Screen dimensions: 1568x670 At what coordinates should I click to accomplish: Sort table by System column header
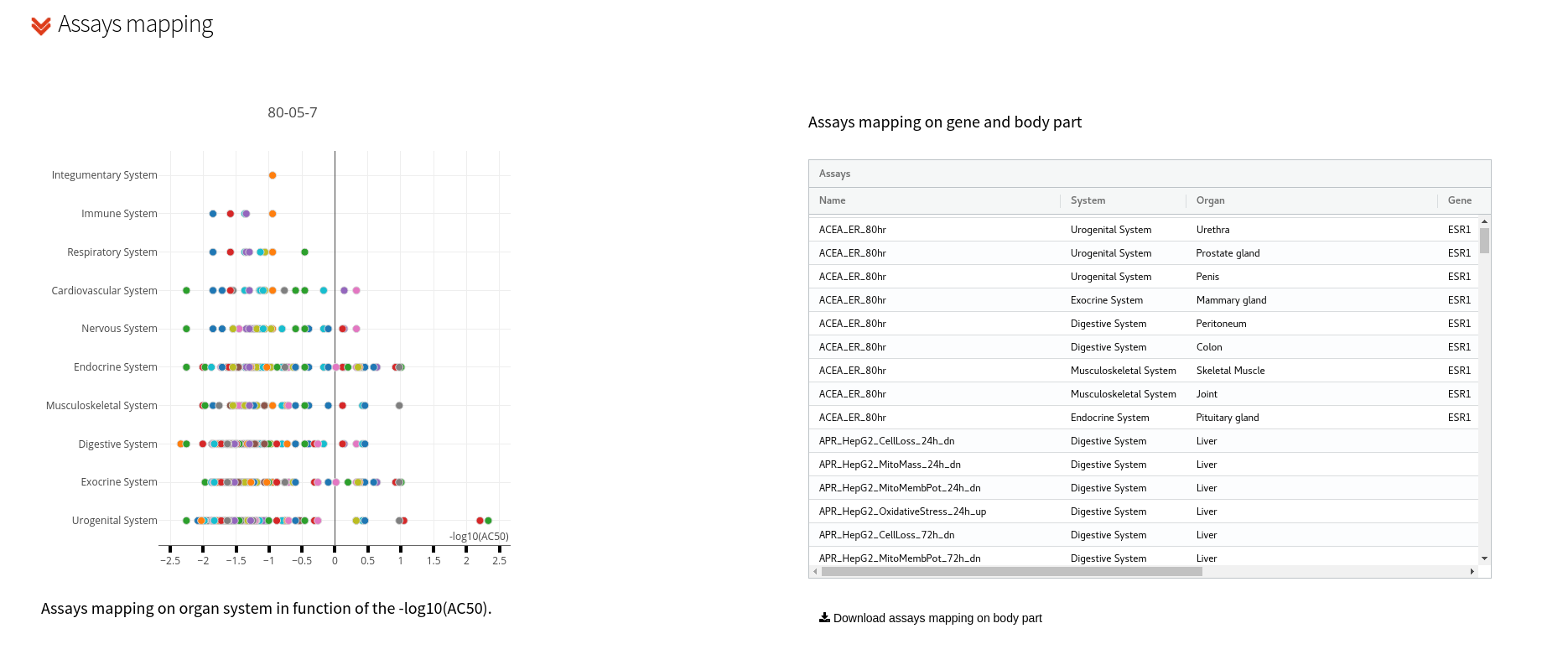point(1088,200)
